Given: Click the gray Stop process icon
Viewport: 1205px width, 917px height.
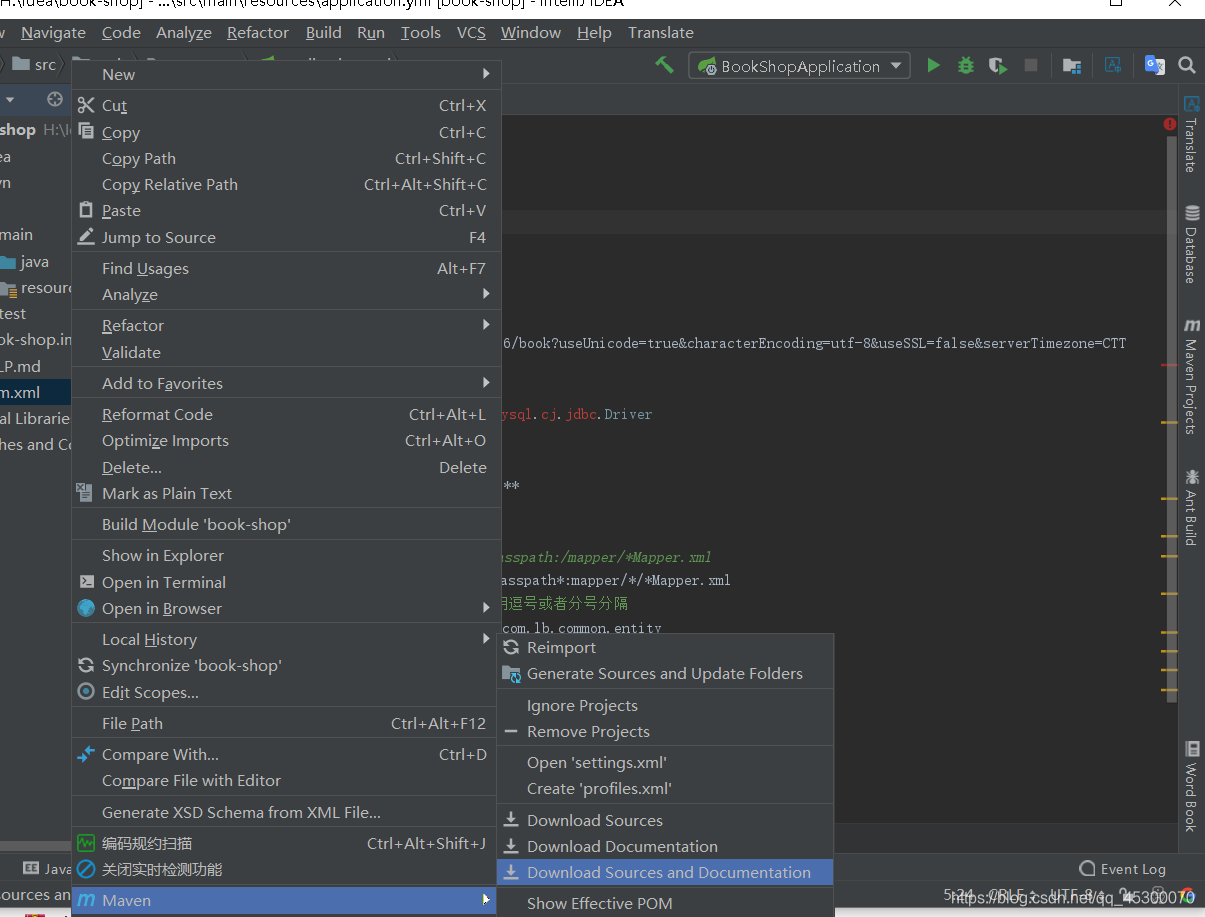Looking at the screenshot, I should (1031, 64).
